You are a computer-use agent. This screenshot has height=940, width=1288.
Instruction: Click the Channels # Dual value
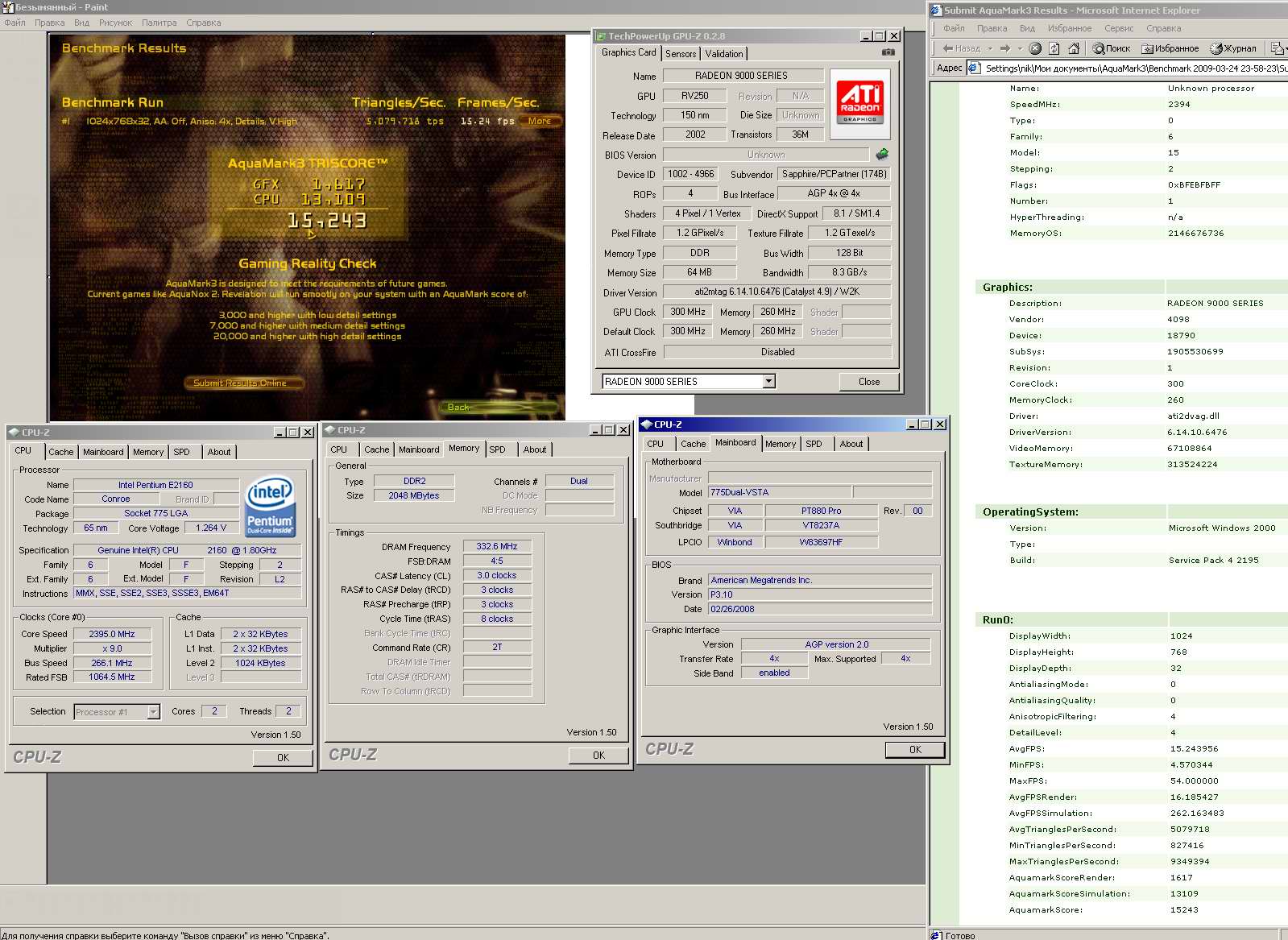579,481
